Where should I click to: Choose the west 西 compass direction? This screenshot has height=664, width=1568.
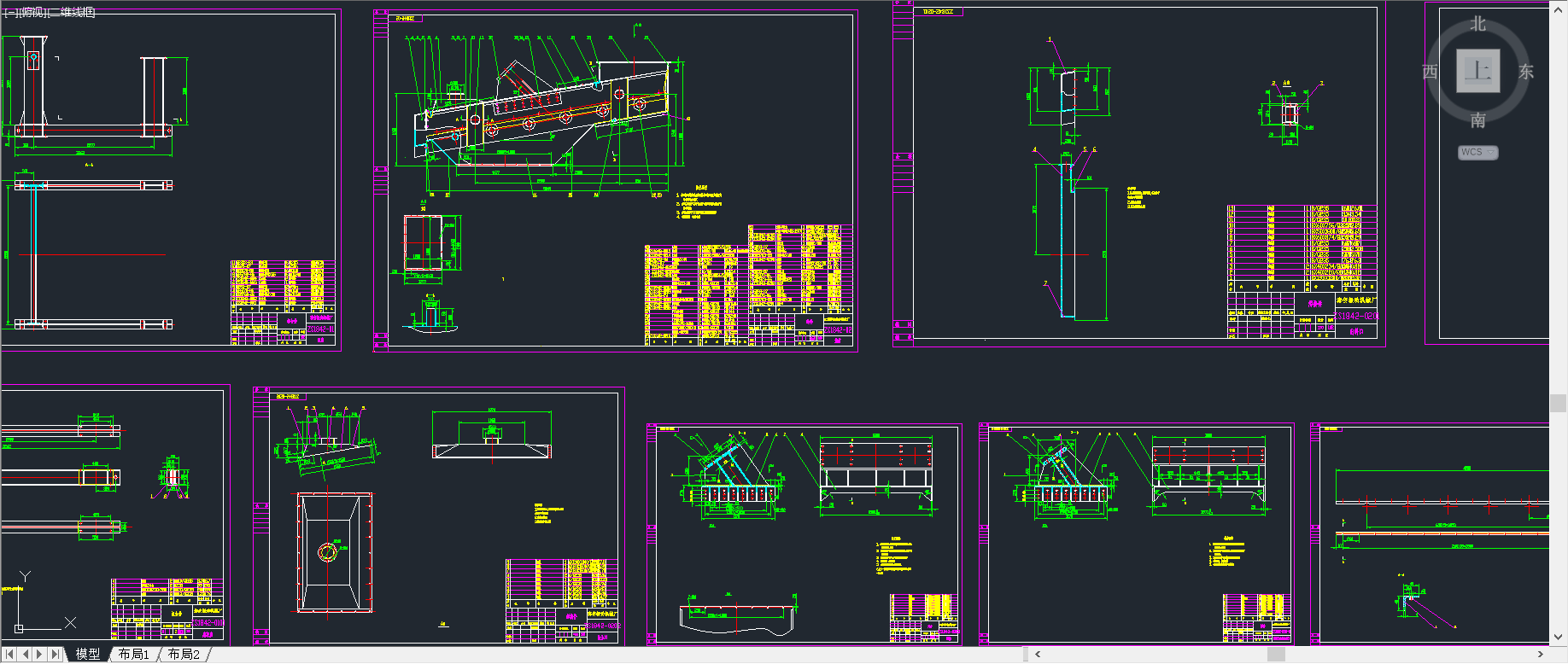[x=1430, y=72]
